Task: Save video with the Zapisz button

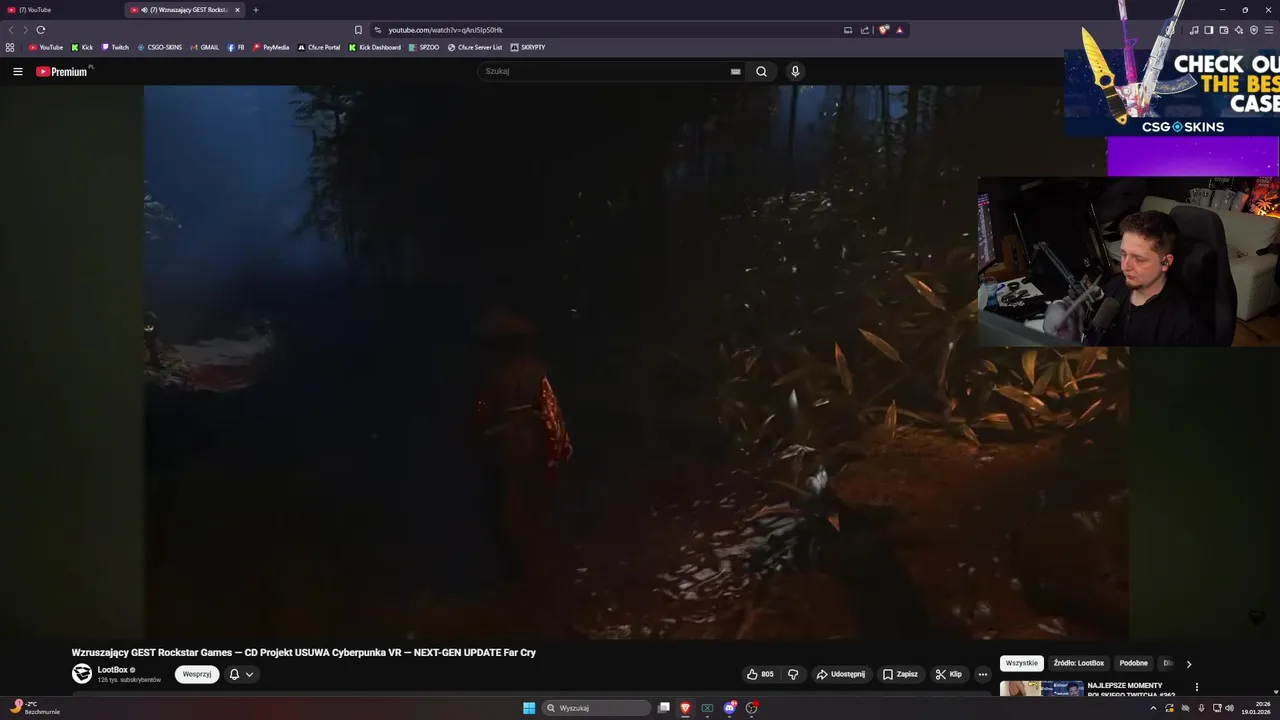Action: coord(900,674)
